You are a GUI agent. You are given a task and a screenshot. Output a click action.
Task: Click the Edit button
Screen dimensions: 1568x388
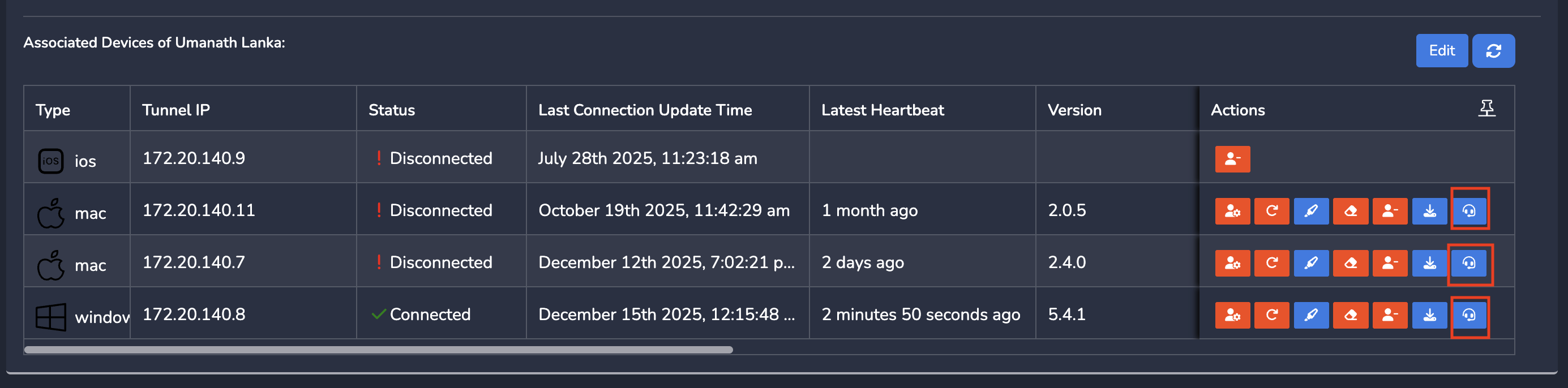tap(1441, 51)
